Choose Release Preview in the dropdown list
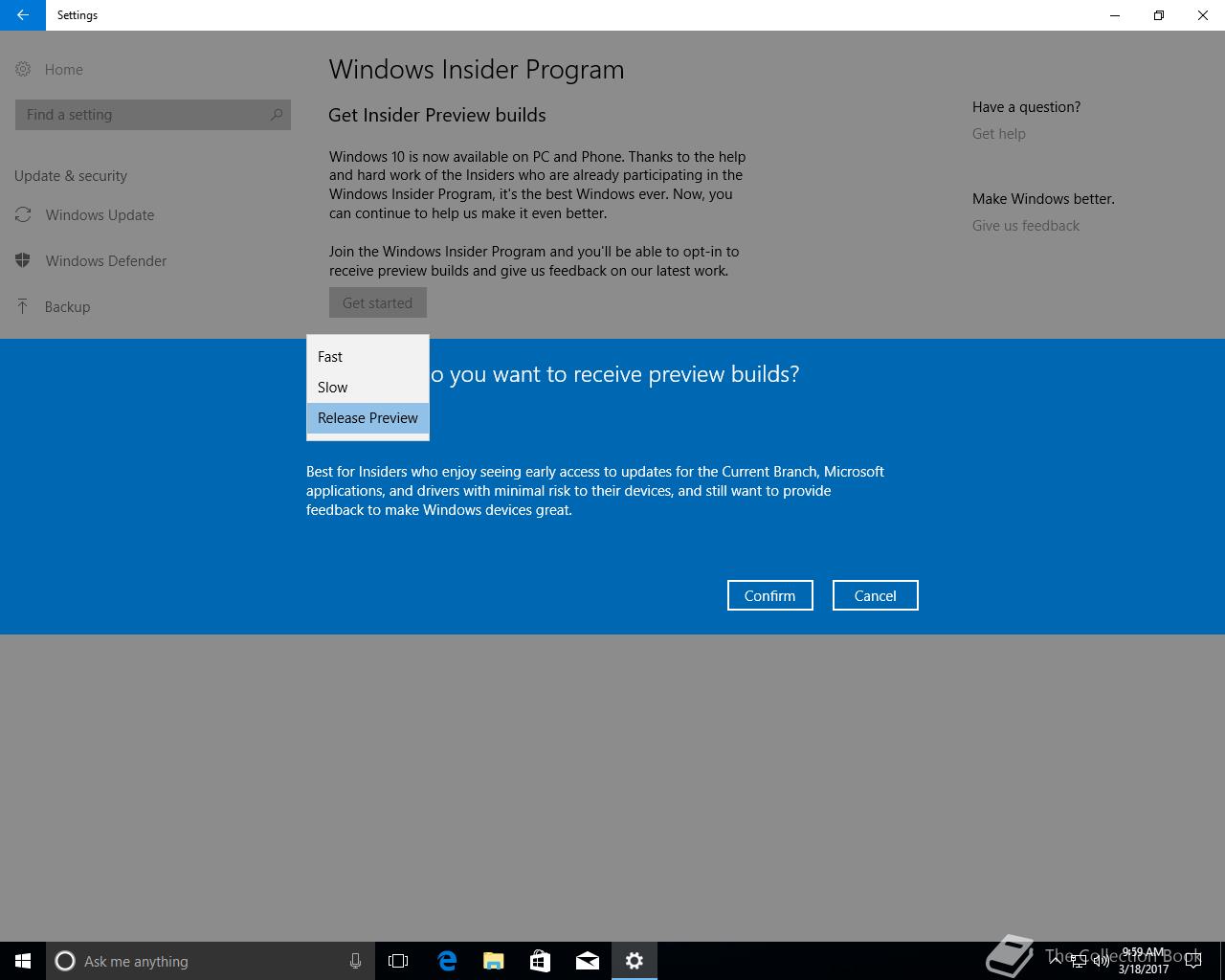Image resolution: width=1225 pixels, height=980 pixels. pos(367,418)
